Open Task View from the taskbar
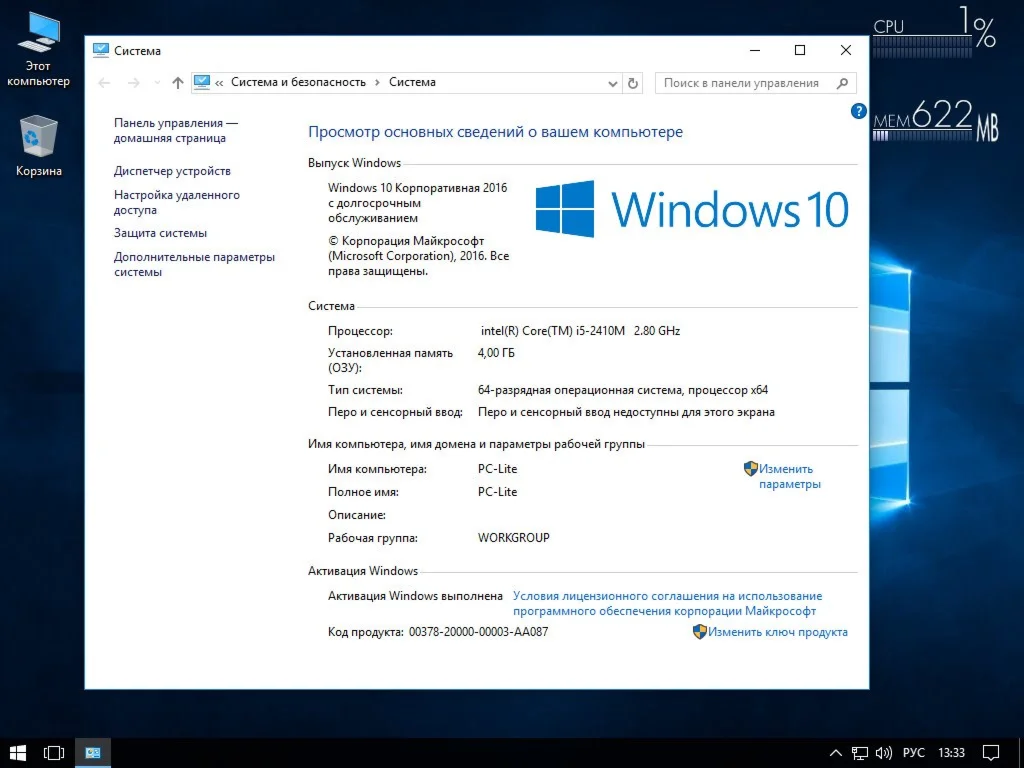Image resolution: width=1024 pixels, height=768 pixels. [54, 752]
